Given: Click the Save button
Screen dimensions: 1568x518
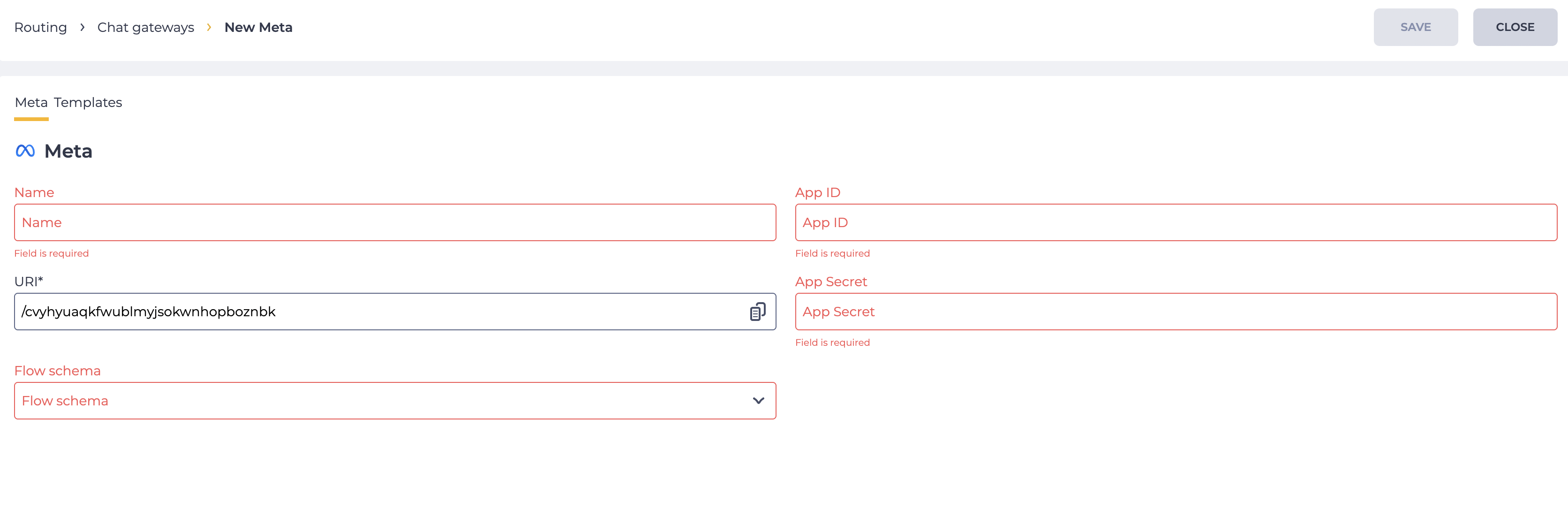Looking at the screenshot, I should [x=1415, y=27].
